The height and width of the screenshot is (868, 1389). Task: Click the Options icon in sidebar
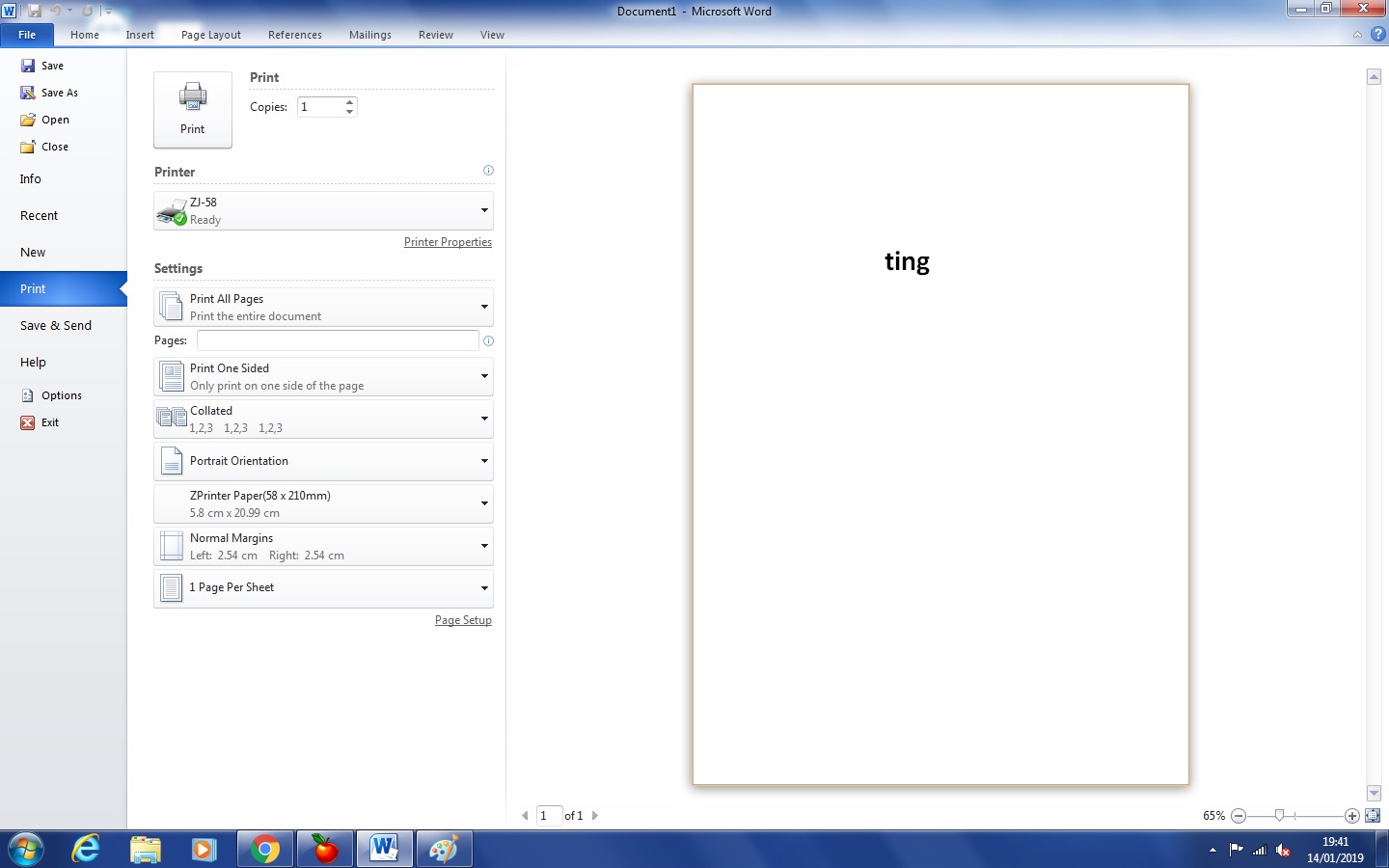pos(28,395)
